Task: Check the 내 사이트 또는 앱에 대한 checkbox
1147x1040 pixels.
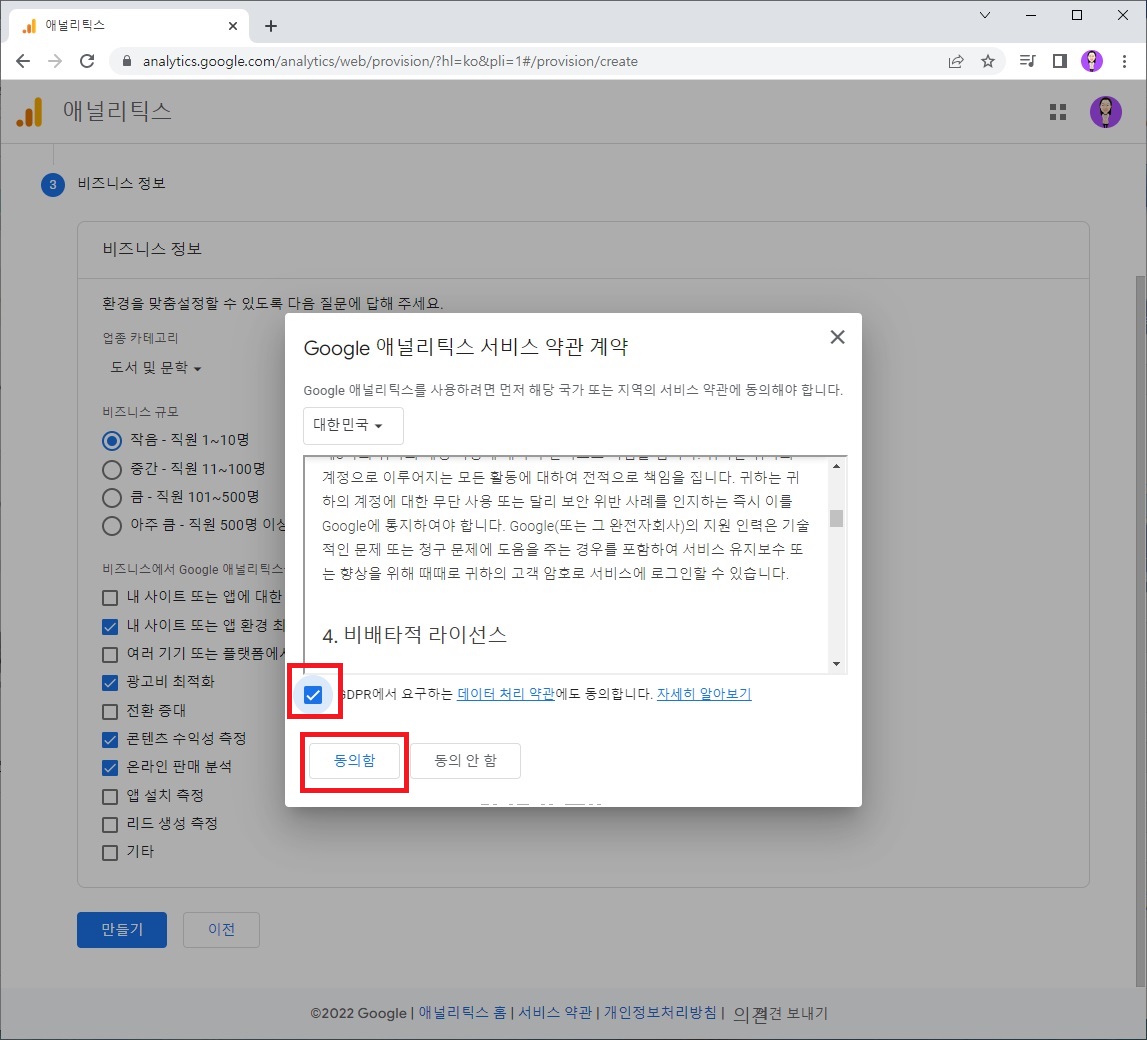Action: tap(110, 598)
